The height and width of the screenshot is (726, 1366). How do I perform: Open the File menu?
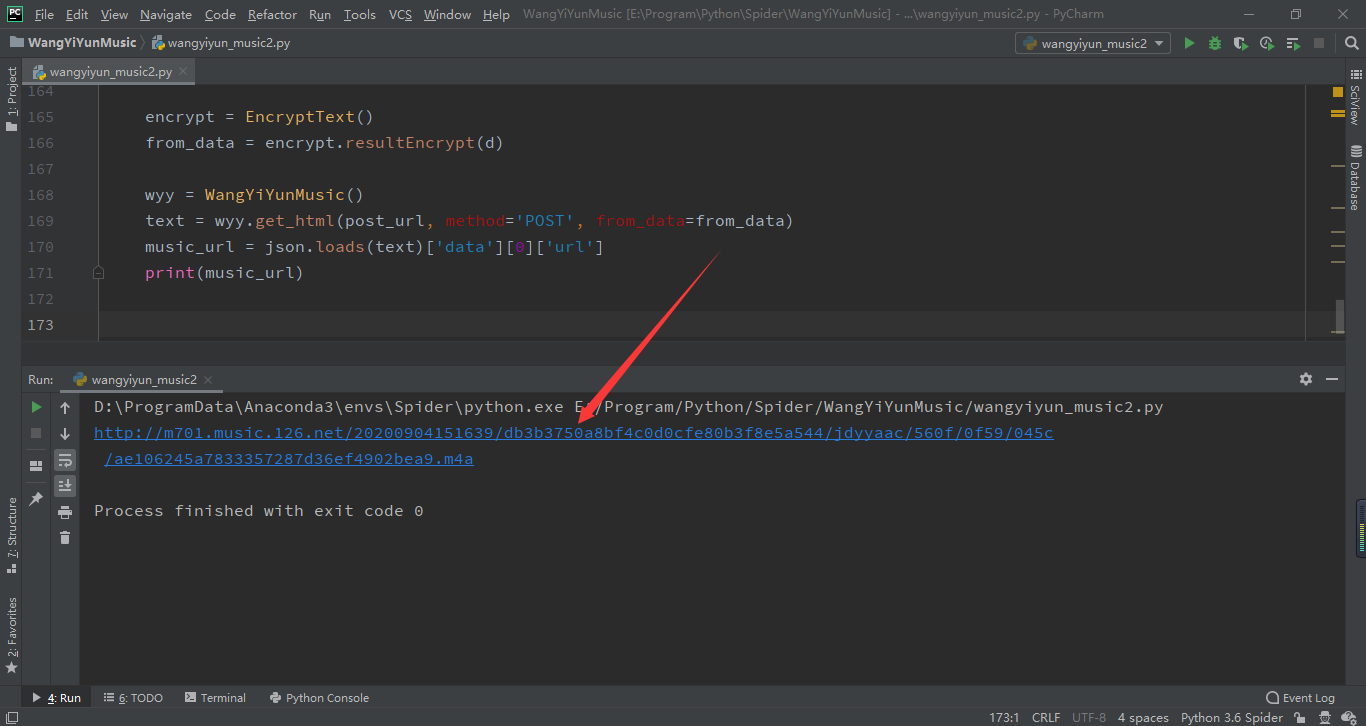coord(44,14)
